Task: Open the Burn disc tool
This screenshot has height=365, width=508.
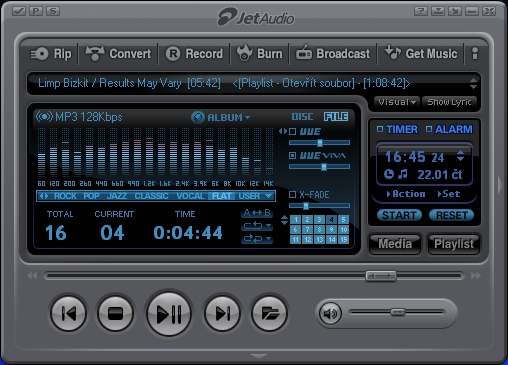Action: click(259, 53)
